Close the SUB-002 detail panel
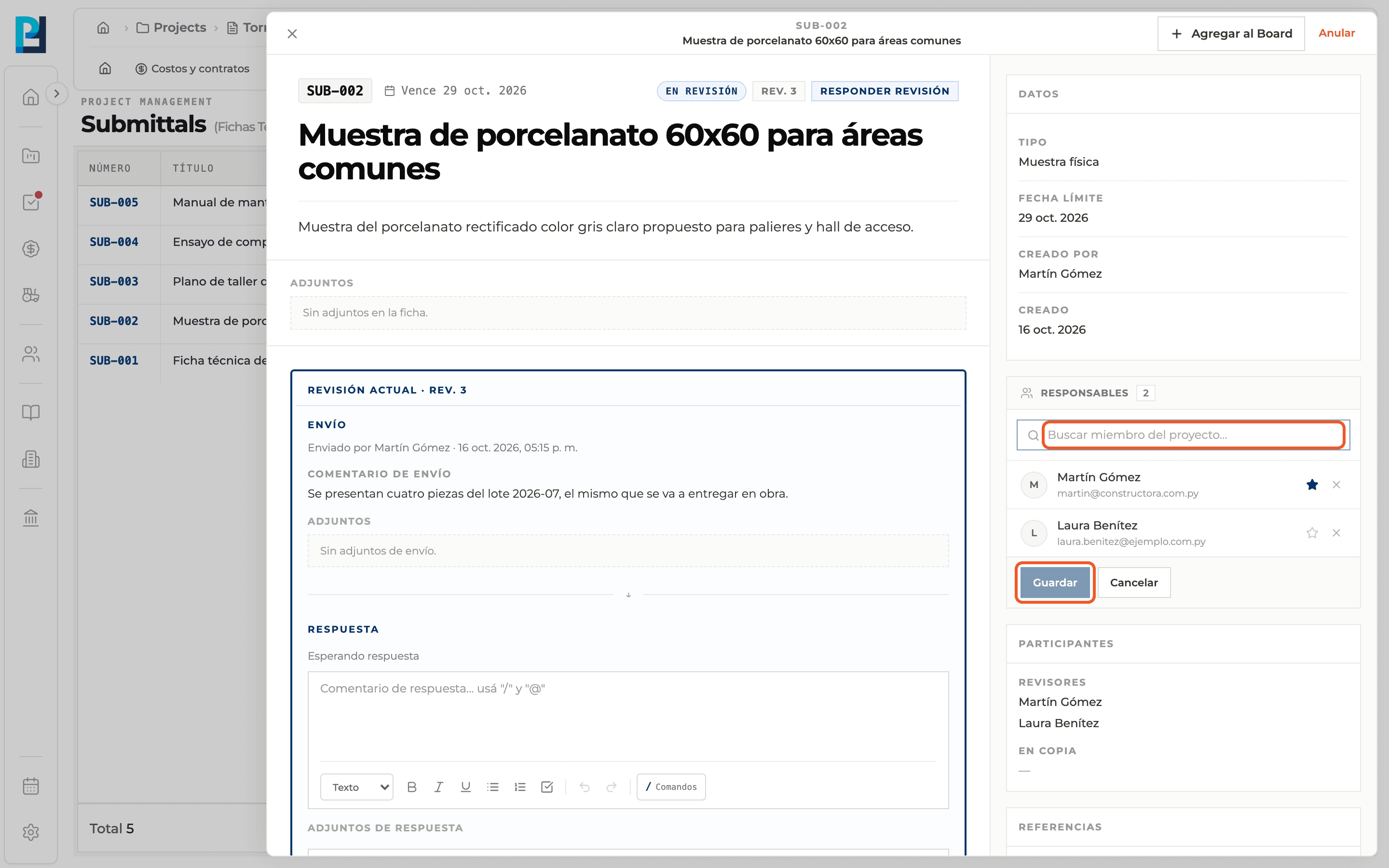The width and height of the screenshot is (1389, 868). click(x=292, y=34)
